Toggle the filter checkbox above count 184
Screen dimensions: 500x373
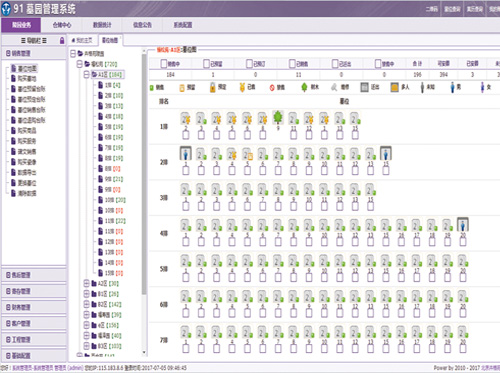pos(164,63)
